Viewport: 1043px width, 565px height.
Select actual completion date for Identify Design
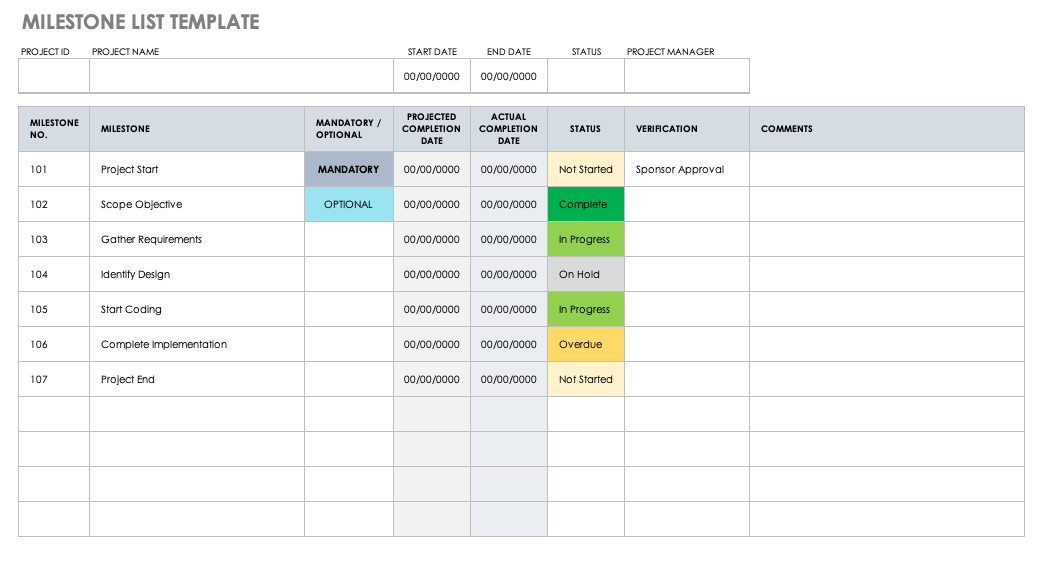coord(509,274)
